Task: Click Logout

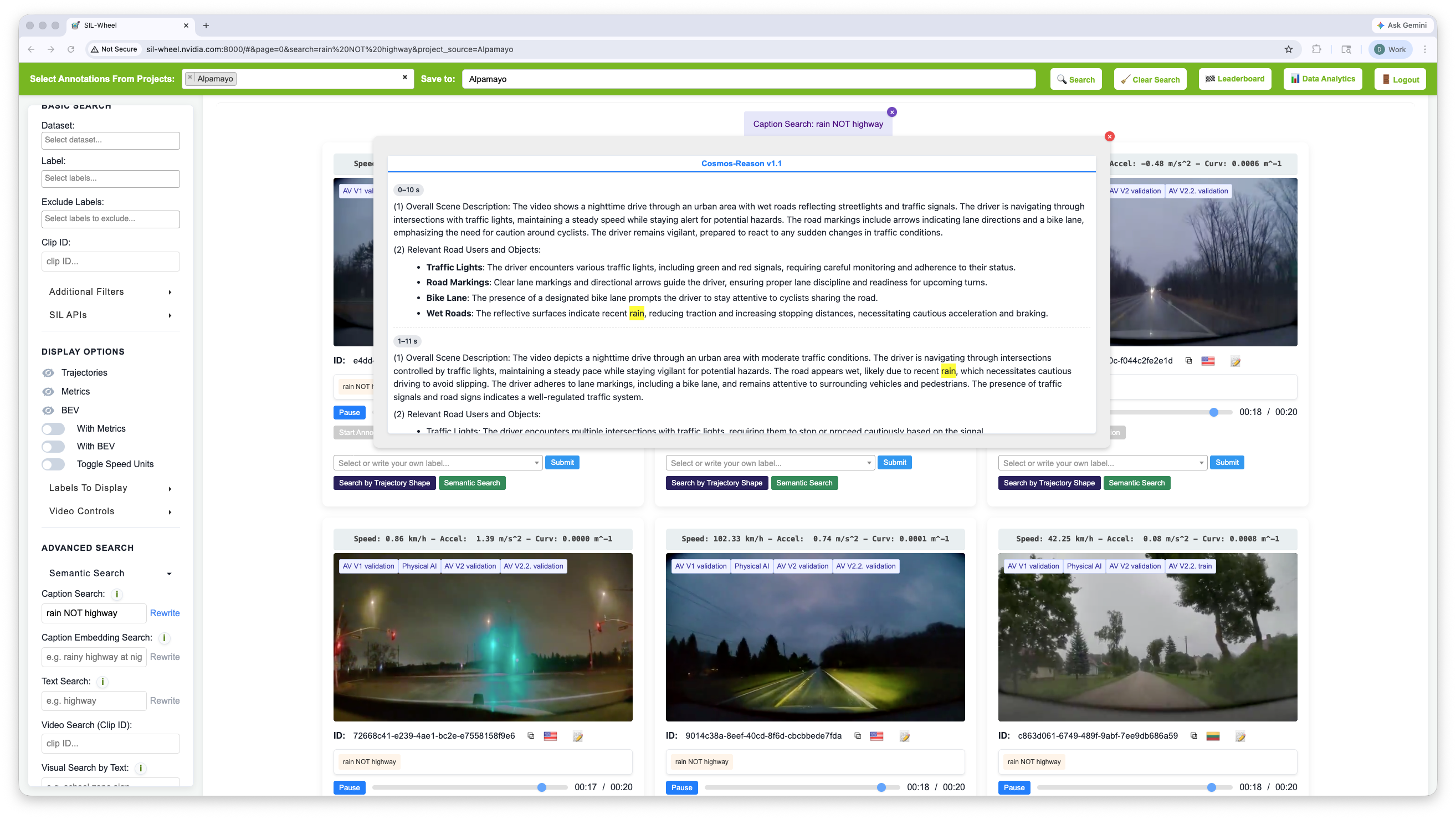Action: 1400,79
